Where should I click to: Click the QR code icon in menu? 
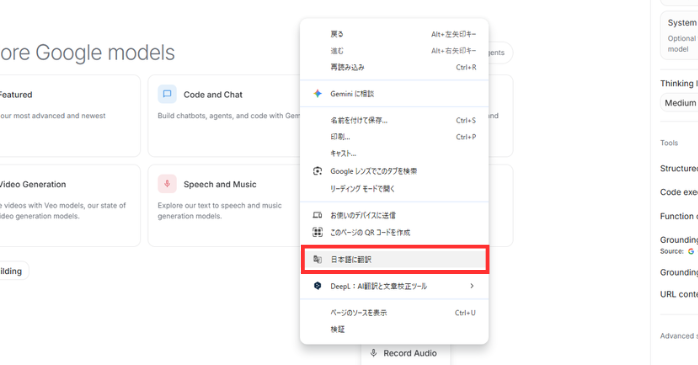pyautogui.click(x=317, y=232)
